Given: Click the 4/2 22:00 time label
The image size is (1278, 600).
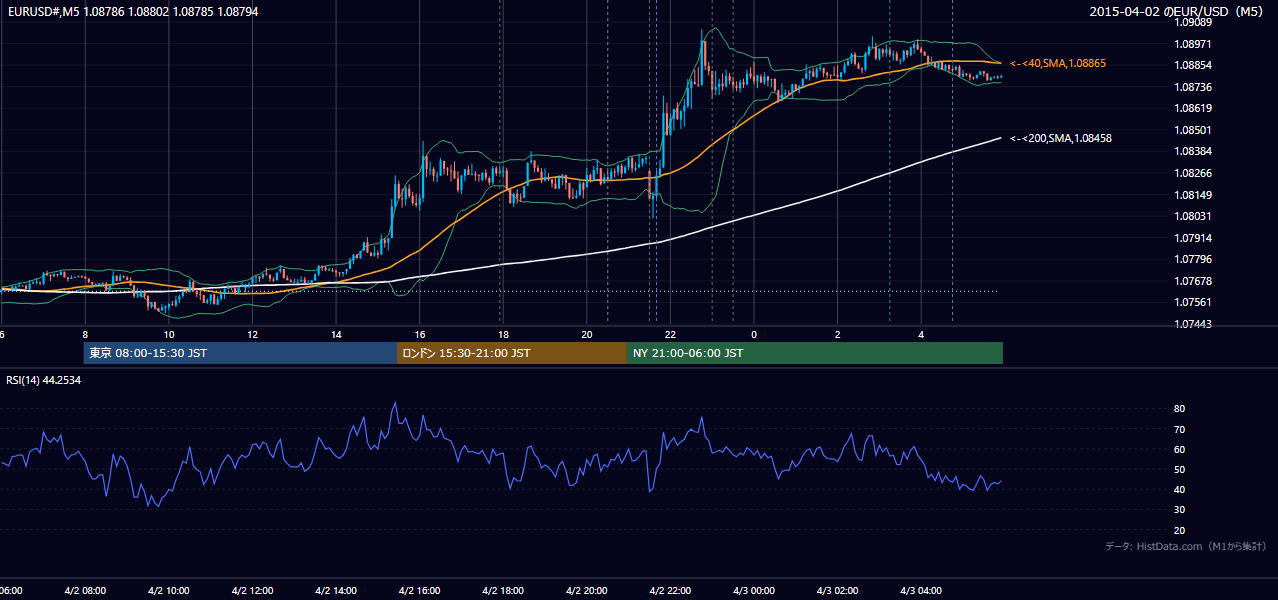Looking at the screenshot, I should click(670, 590).
